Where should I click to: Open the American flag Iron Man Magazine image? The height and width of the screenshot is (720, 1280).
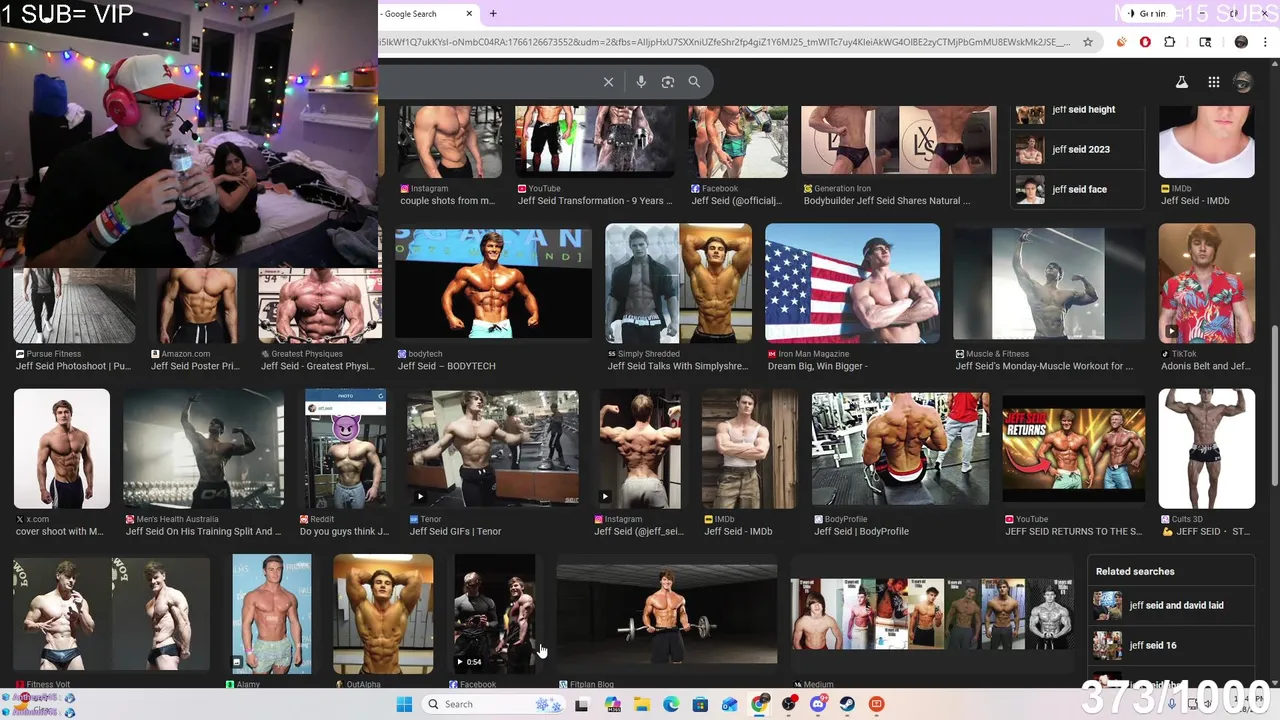852,283
